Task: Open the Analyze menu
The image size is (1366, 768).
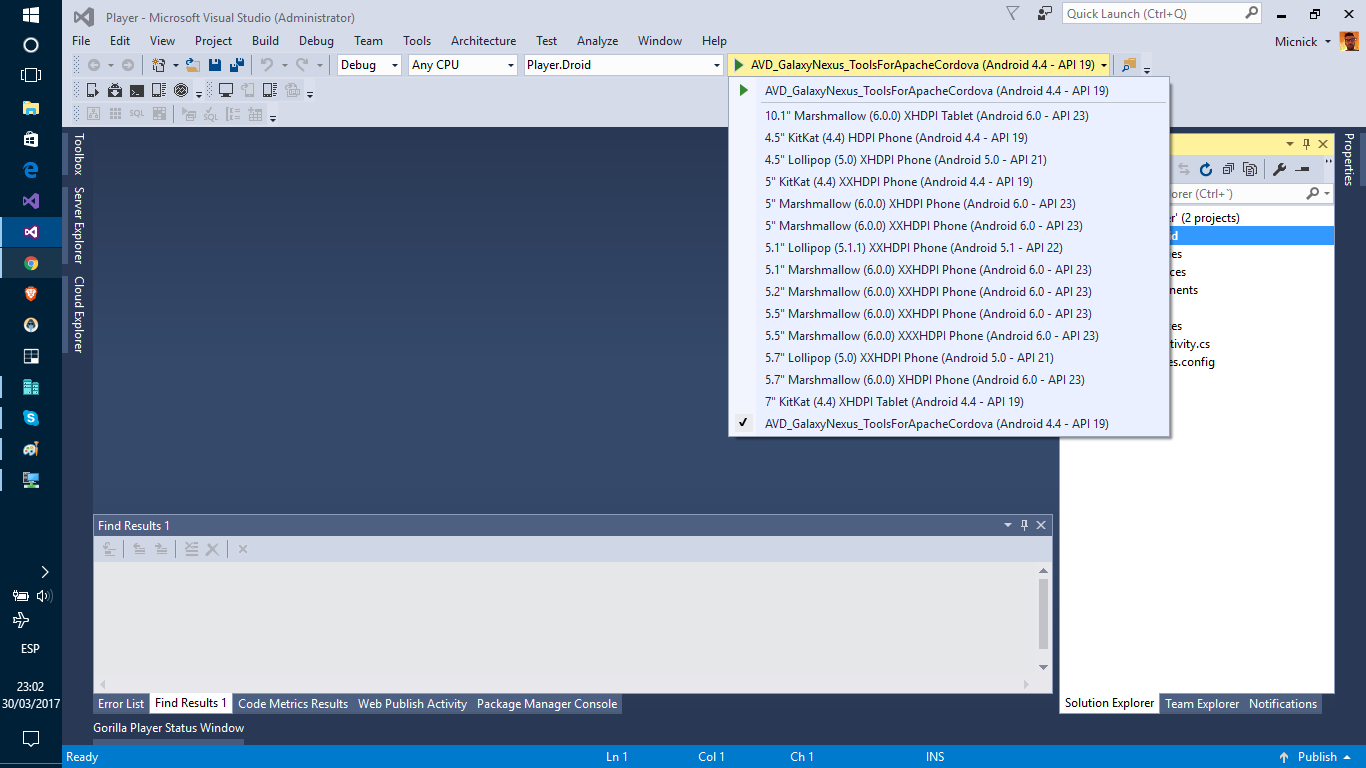Action: click(x=597, y=41)
